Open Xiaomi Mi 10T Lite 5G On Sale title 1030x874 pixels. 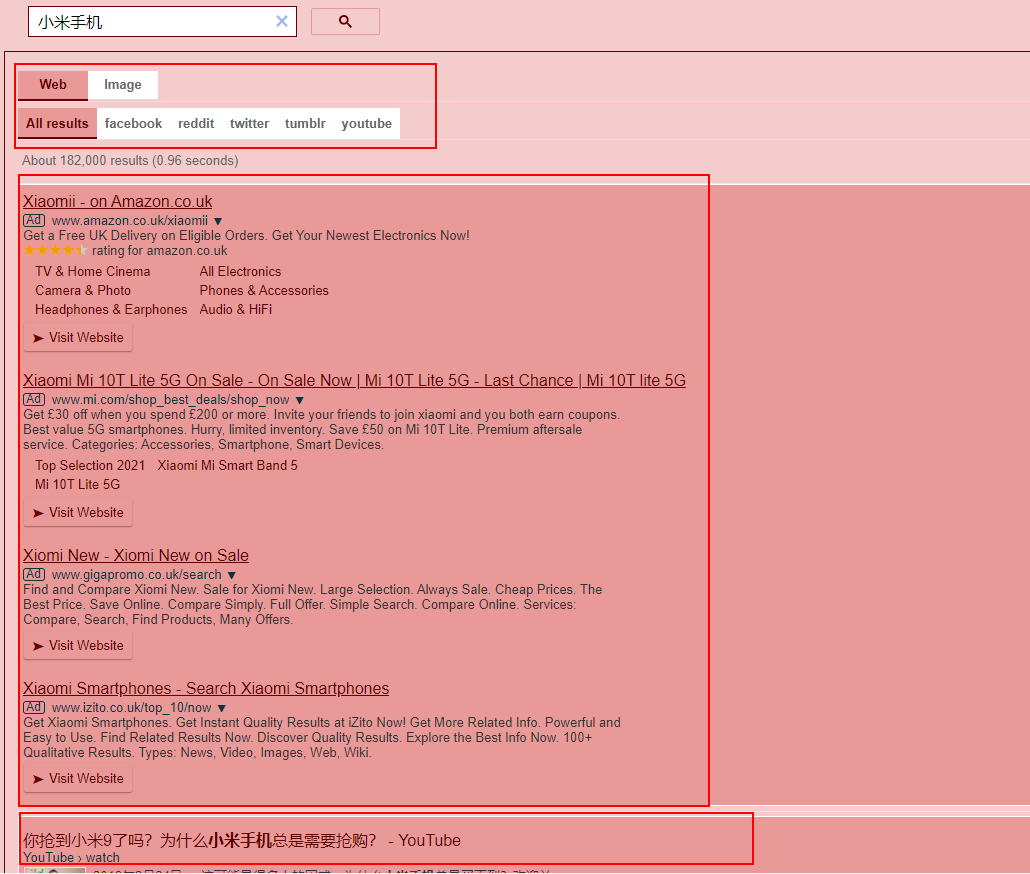pos(354,380)
